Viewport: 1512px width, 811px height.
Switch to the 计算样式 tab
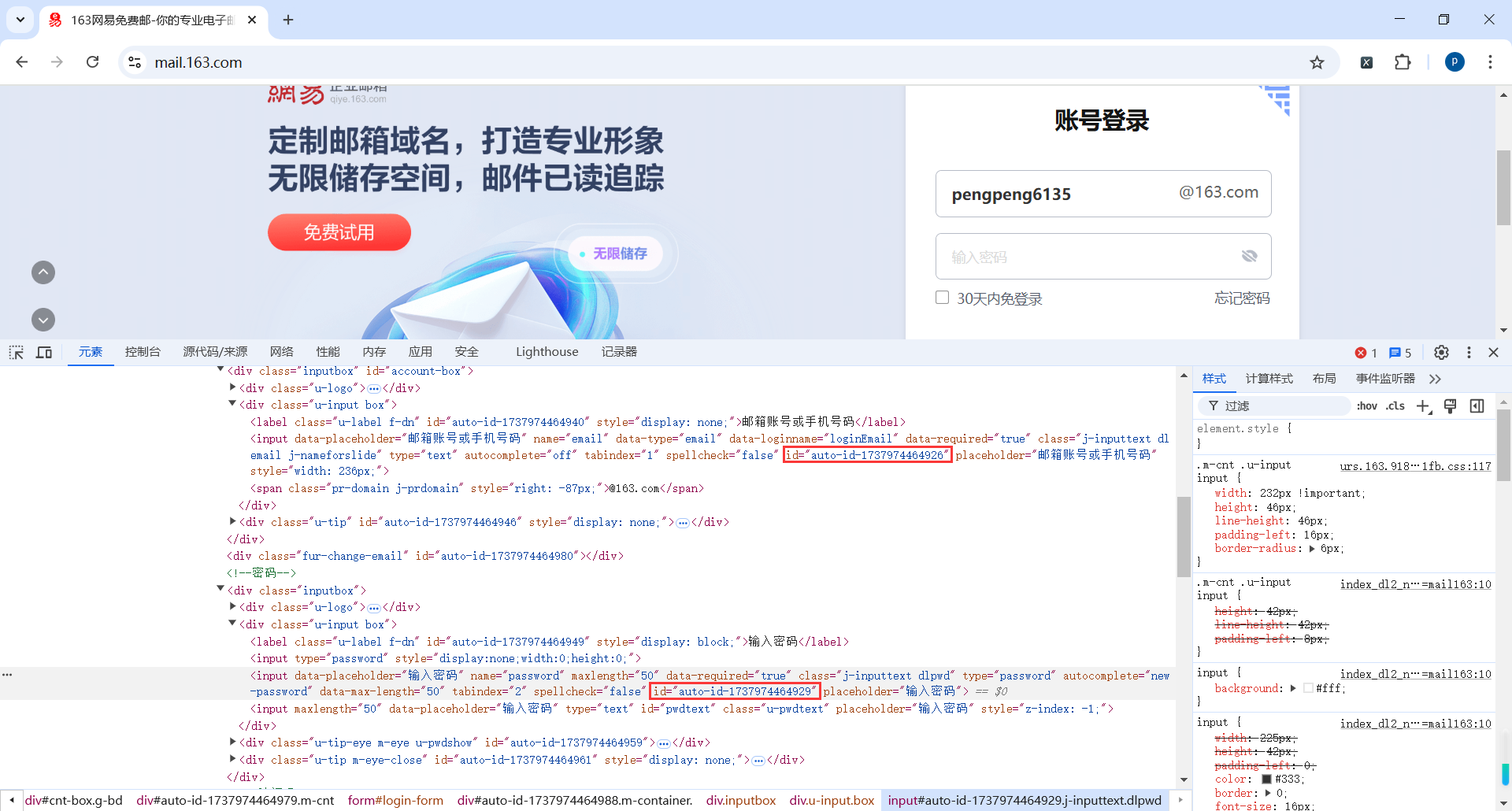(1269, 379)
